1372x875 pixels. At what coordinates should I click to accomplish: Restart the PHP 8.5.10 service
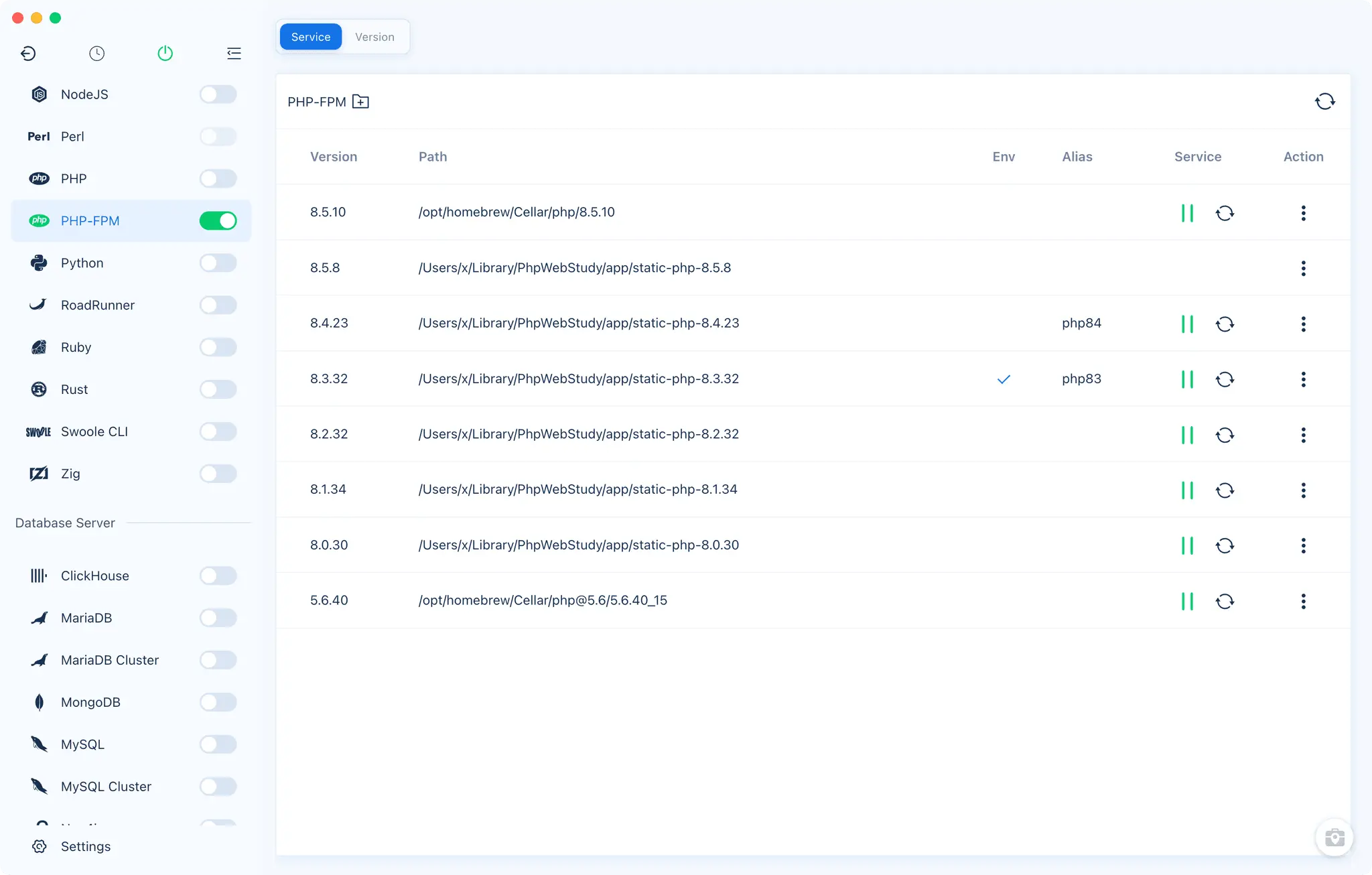pos(1225,213)
